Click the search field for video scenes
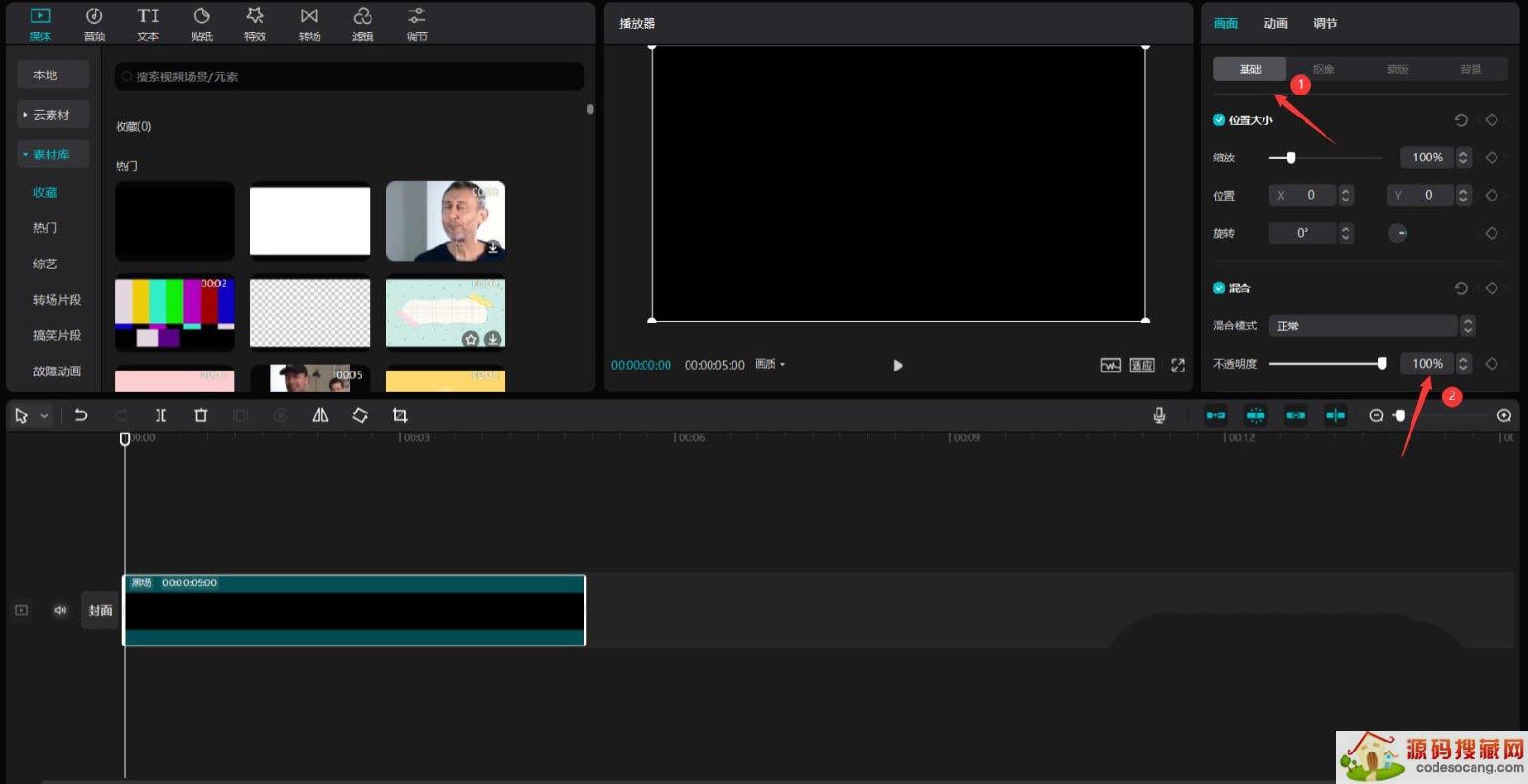The image size is (1528, 784). tap(350, 77)
